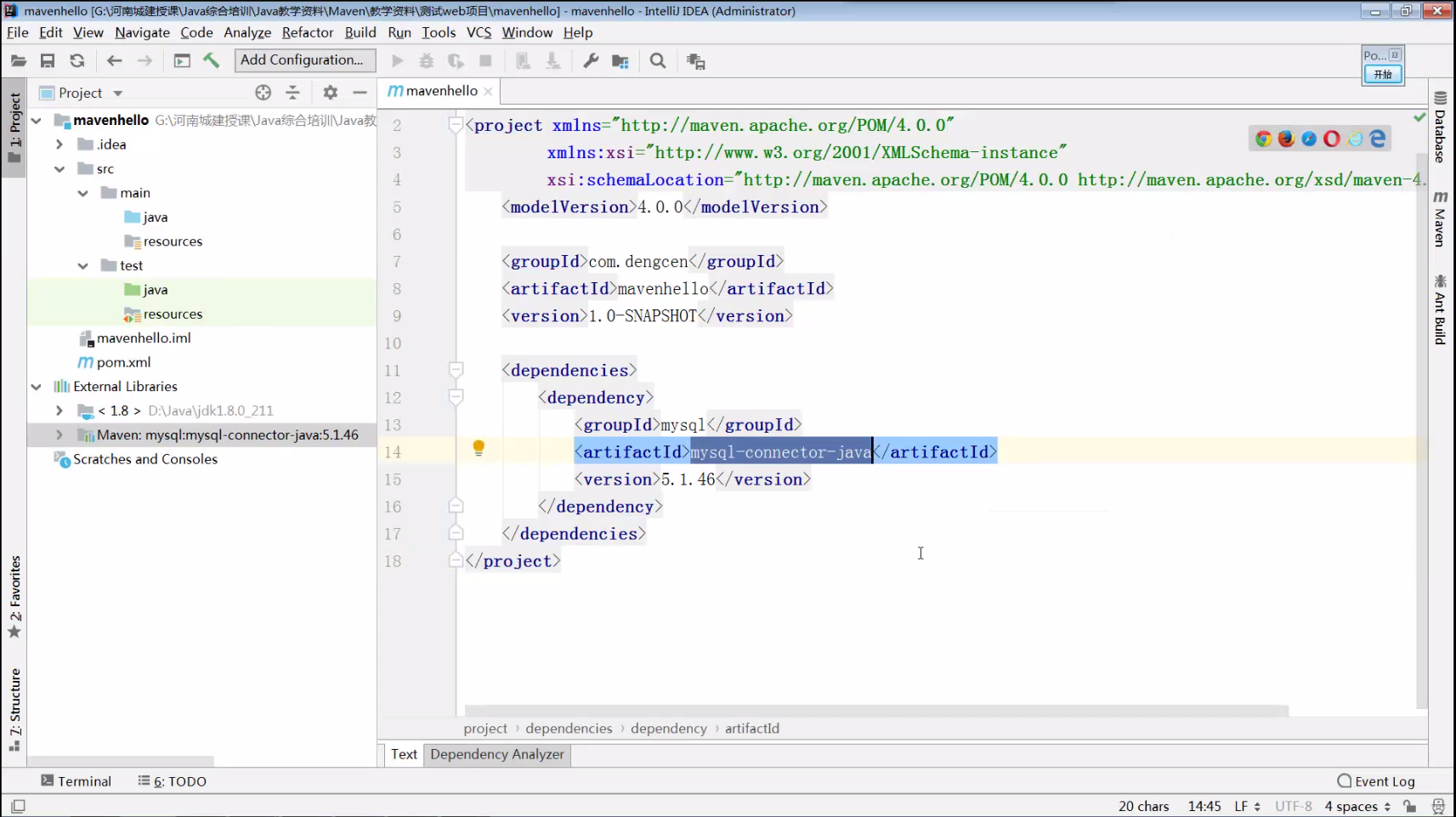Toggle the 2: Favorites tool window stripe
1456x817 pixels.
(x=14, y=596)
